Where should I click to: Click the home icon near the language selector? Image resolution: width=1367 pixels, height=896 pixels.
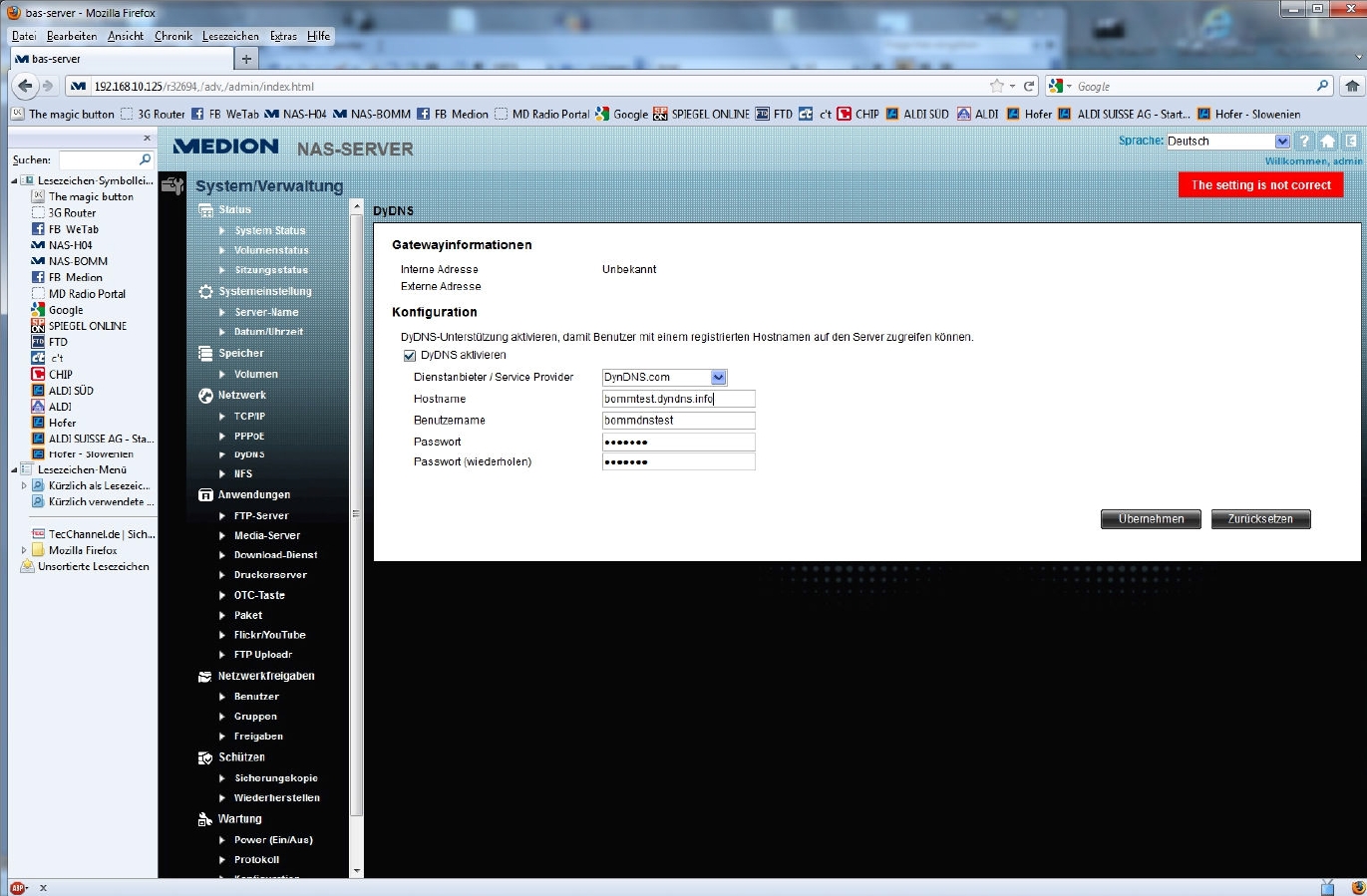(x=1327, y=141)
